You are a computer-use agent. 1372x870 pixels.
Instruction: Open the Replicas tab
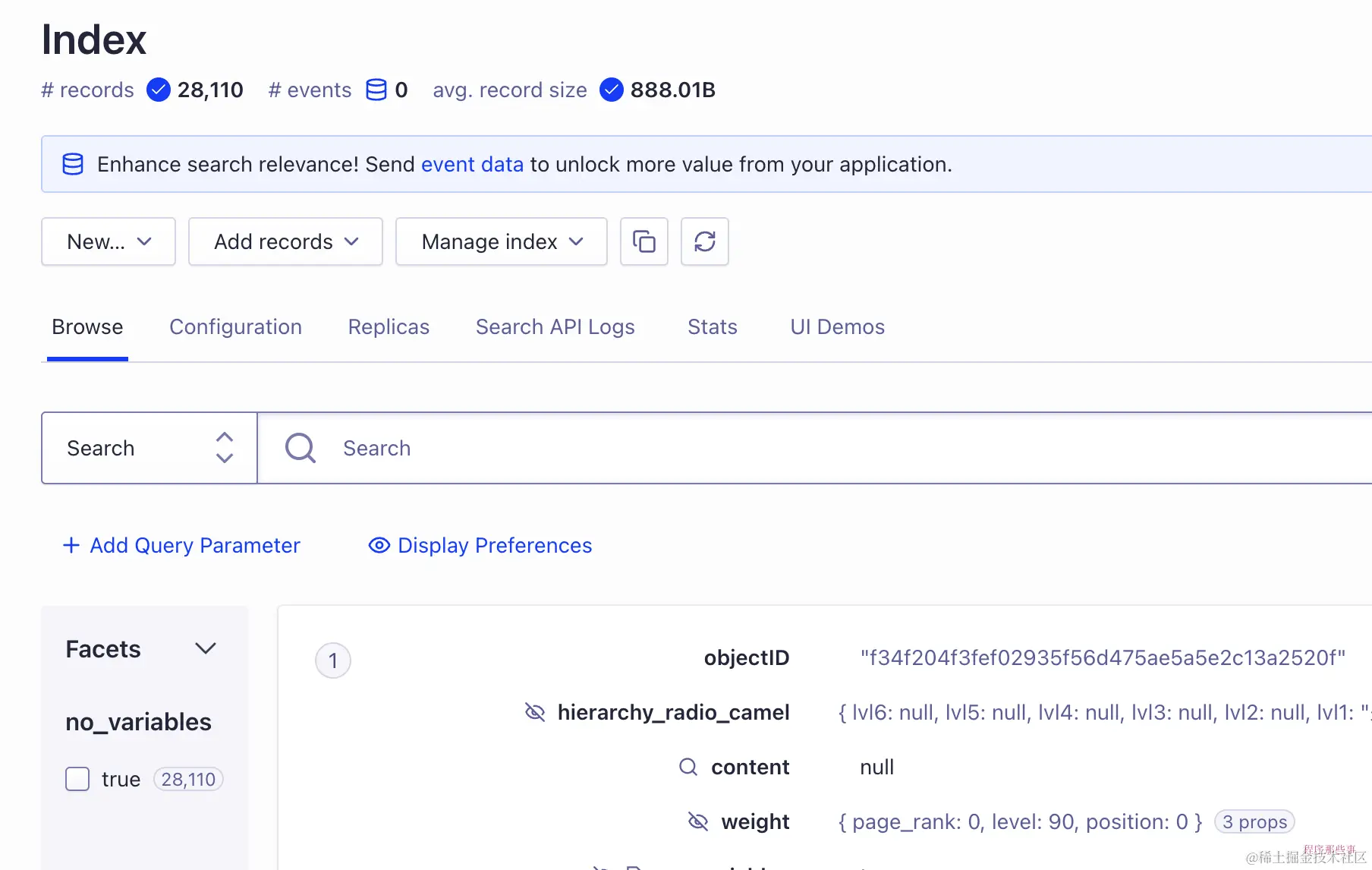pos(389,326)
